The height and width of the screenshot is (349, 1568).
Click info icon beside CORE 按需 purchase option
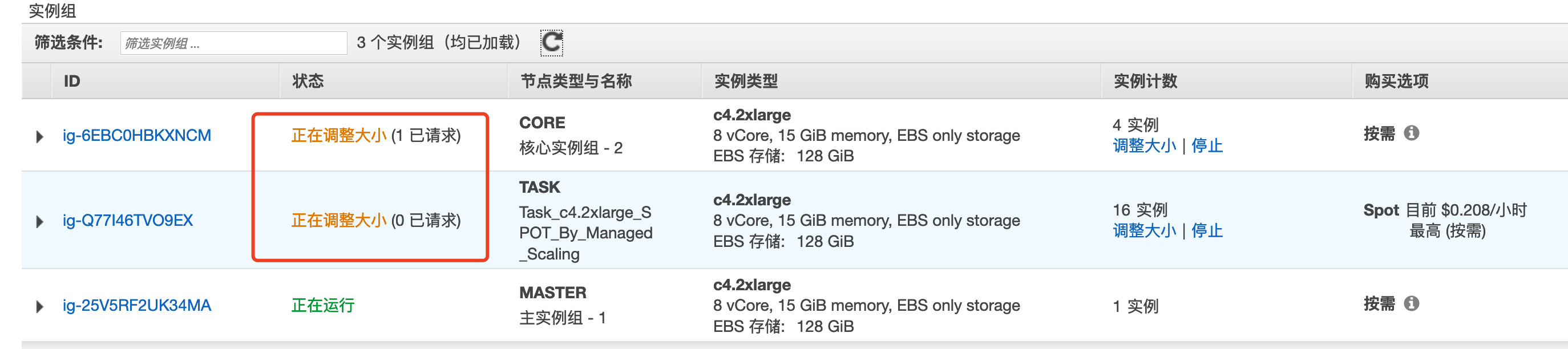1412,133
